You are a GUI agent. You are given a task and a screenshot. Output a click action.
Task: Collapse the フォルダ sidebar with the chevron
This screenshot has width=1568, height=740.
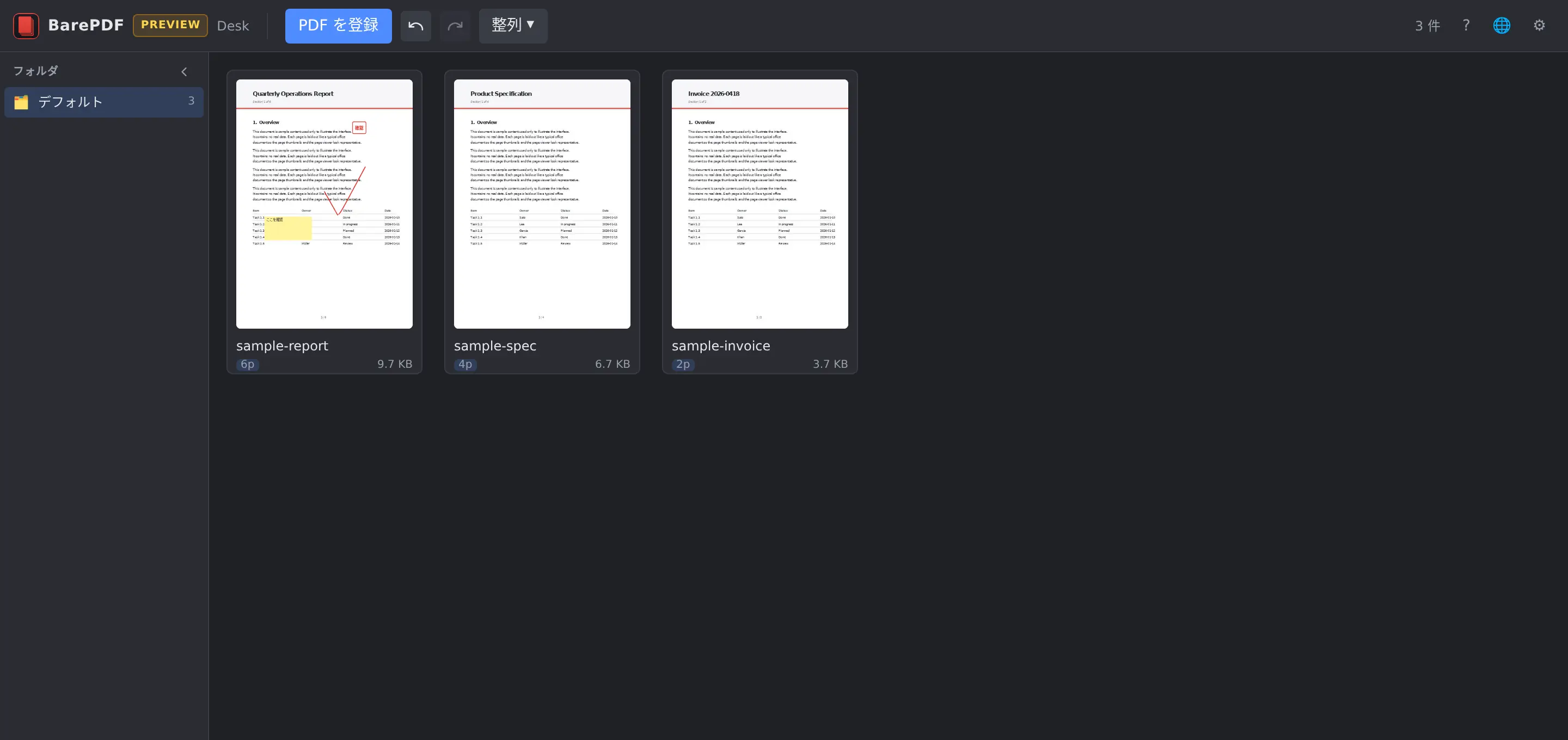184,72
